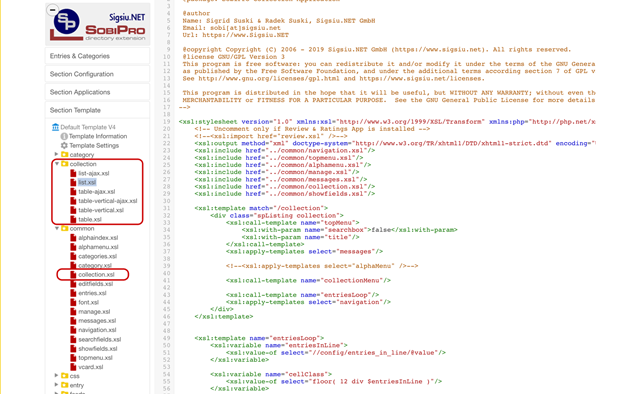Click the entry folder icon
The height and width of the screenshot is (394, 636).
pos(64,385)
